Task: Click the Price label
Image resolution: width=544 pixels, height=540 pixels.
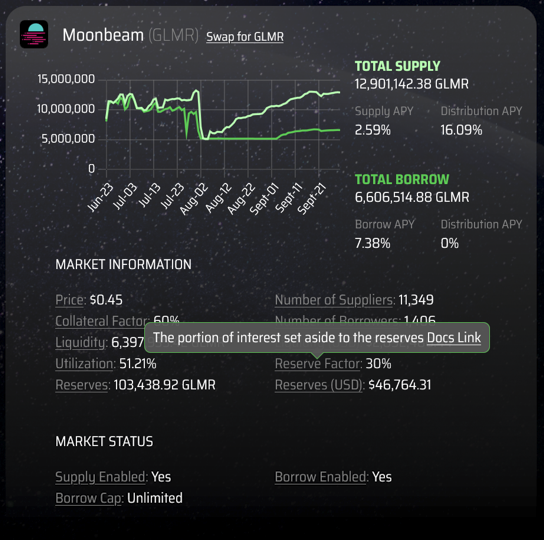Action: (x=70, y=300)
